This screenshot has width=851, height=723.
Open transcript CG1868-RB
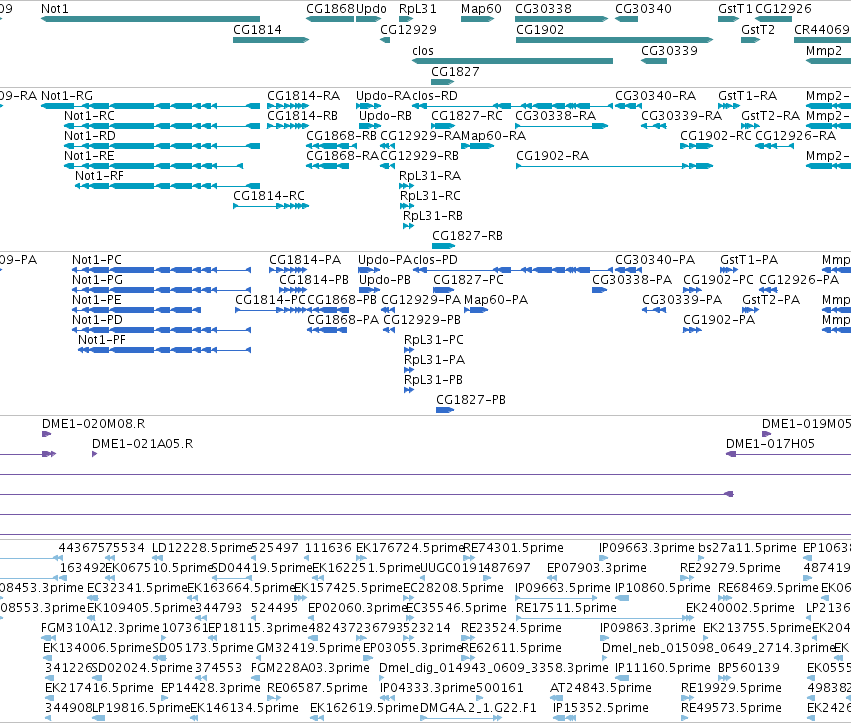(x=341, y=136)
